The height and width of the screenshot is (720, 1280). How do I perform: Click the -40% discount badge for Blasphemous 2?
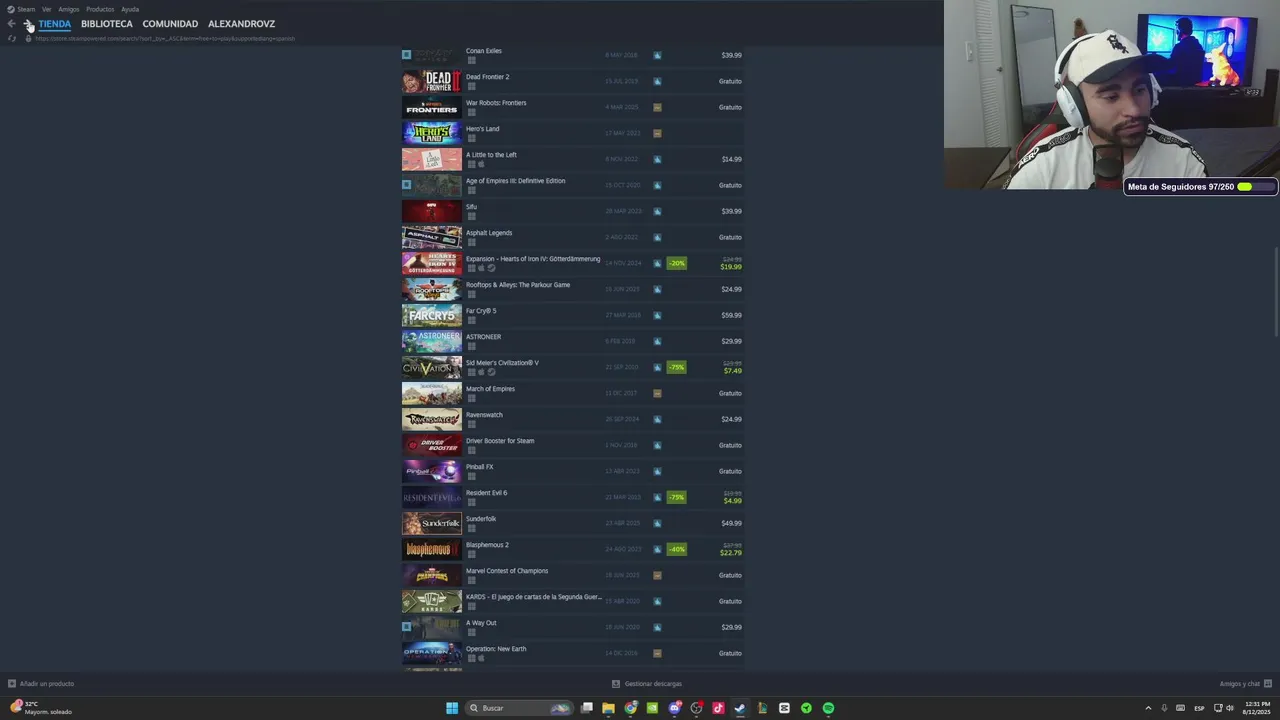click(676, 549)
